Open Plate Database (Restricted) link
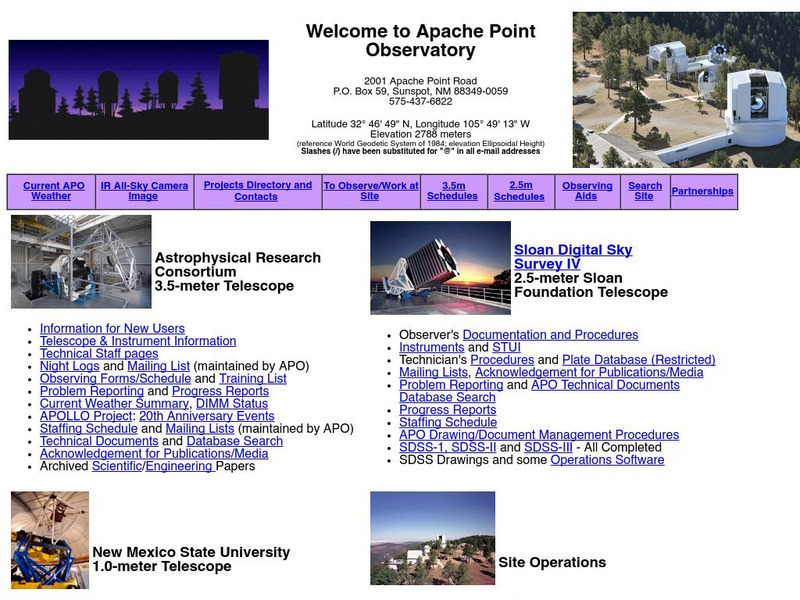The width and height of the screenshot is (800, 600). coord(639,360)
